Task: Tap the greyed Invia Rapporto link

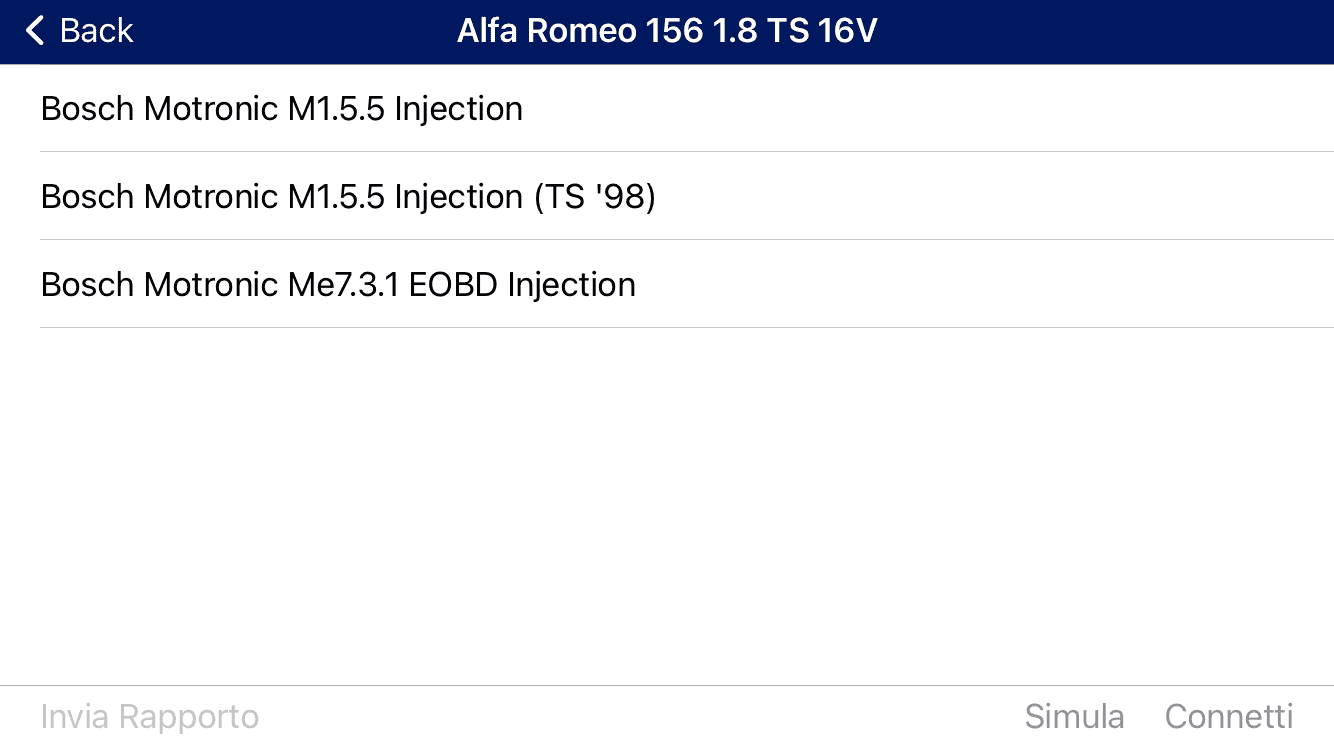Action: 150,716
